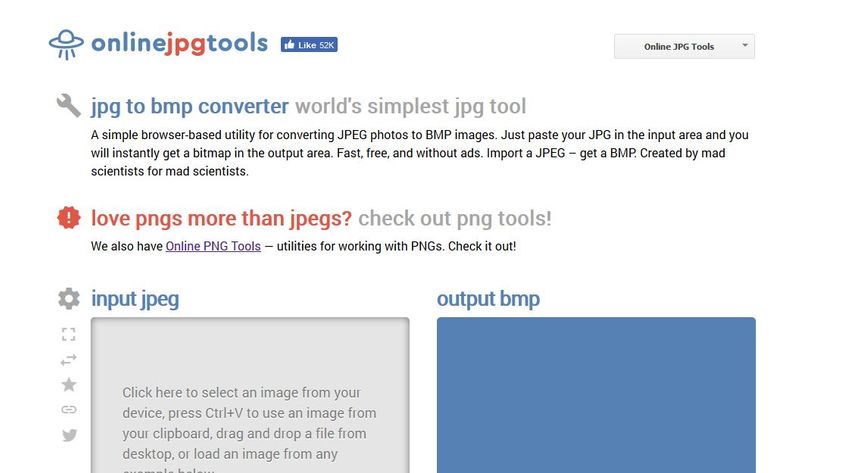The height and width of the screenshot is (473, 850).
Task: Click the 'jpg to bmp converter' heading
Action: [x=190, y=106]
